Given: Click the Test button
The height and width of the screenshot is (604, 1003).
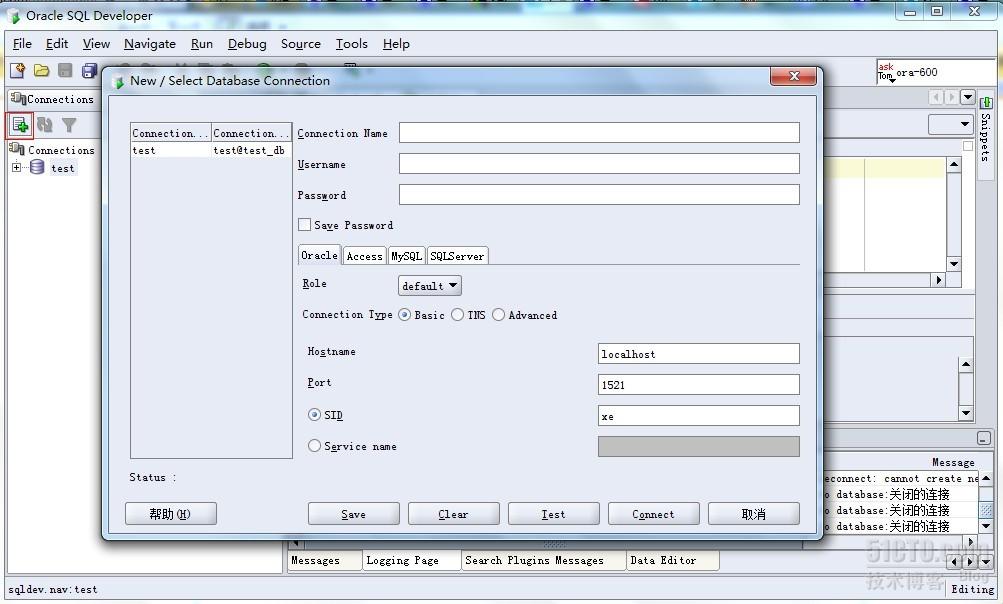Looking at the screenshot, I should pos(553,513).
